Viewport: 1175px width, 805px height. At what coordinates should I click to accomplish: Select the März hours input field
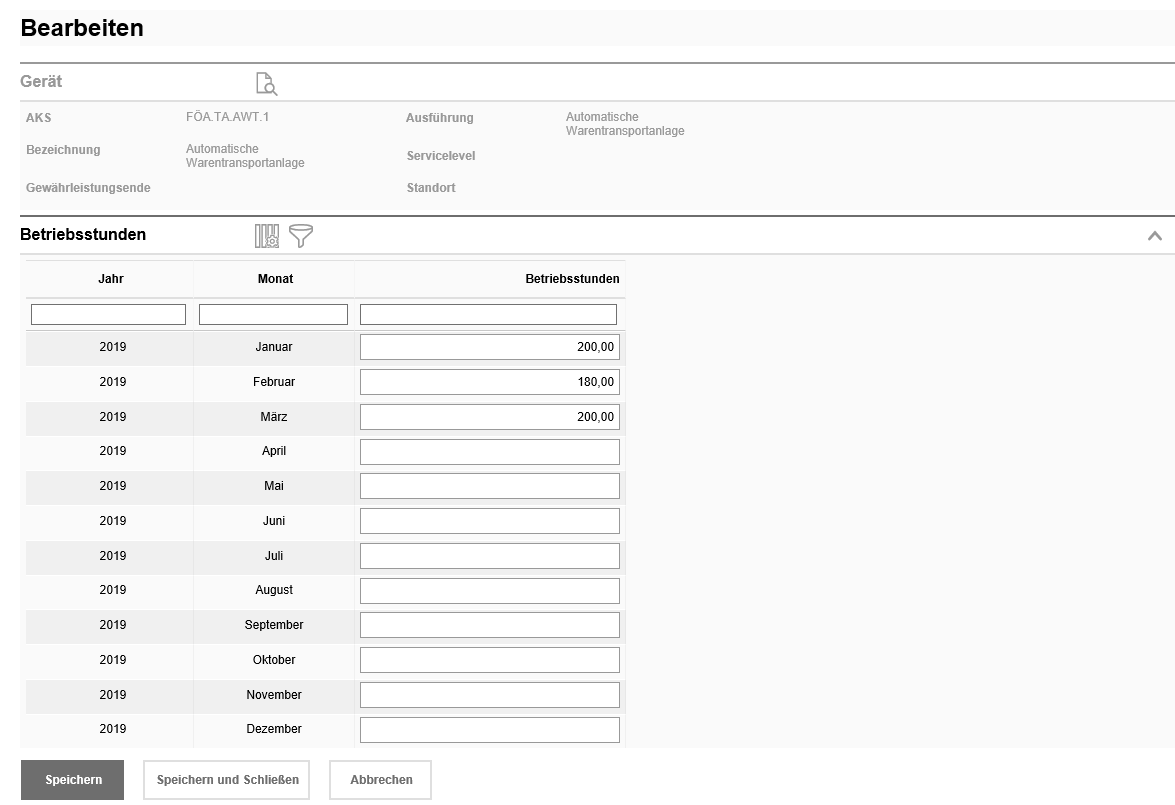coord(489,417)
